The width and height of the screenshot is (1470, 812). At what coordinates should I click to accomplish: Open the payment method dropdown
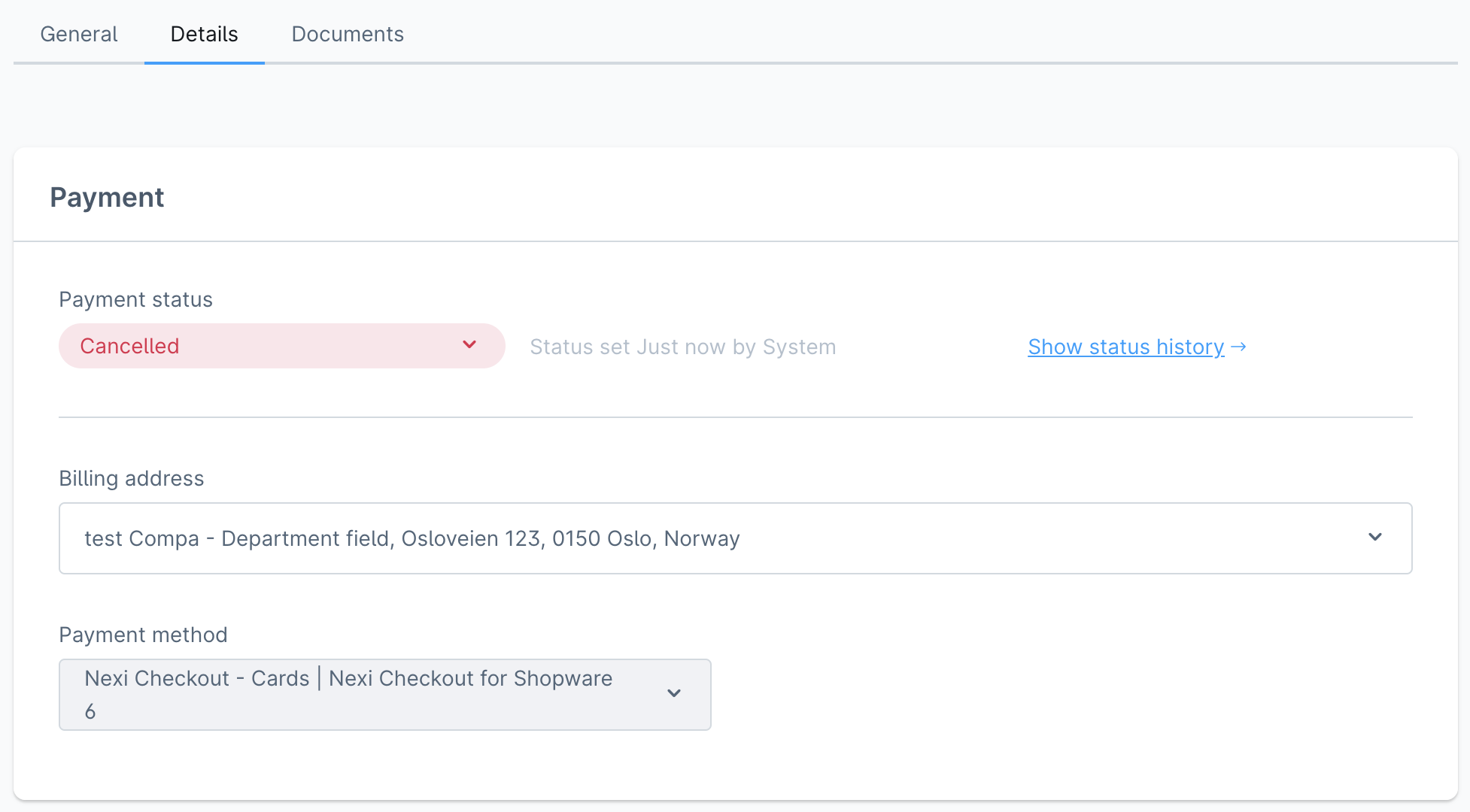(384, 694)
